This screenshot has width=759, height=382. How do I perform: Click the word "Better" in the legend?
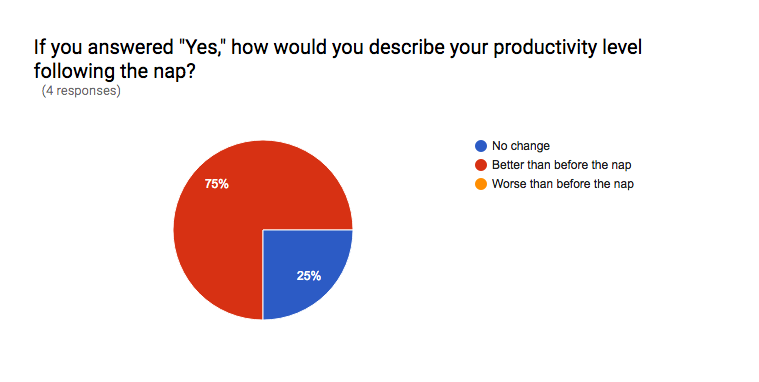tap(508, 165)
